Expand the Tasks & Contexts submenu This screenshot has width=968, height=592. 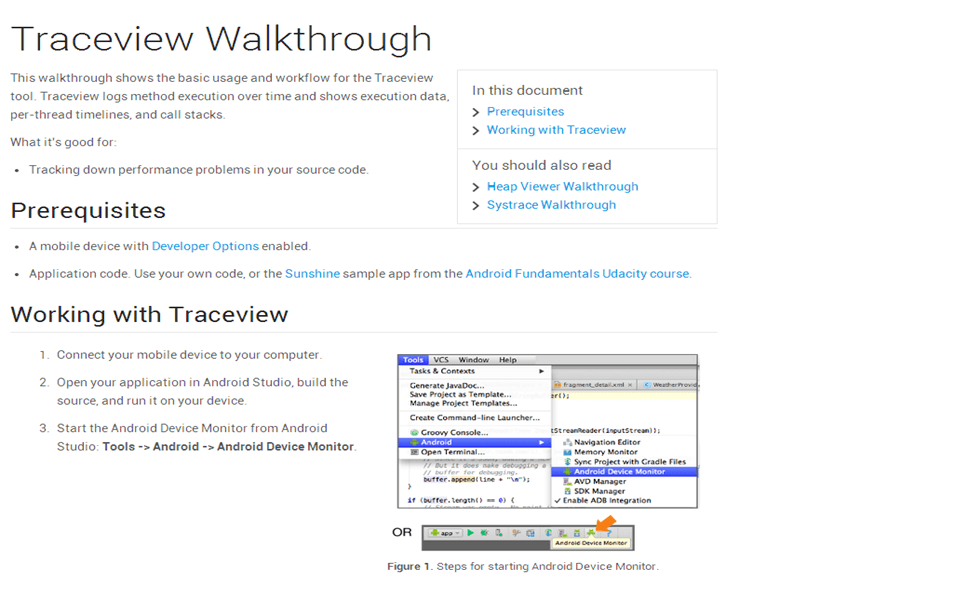[x=475, y=371]
